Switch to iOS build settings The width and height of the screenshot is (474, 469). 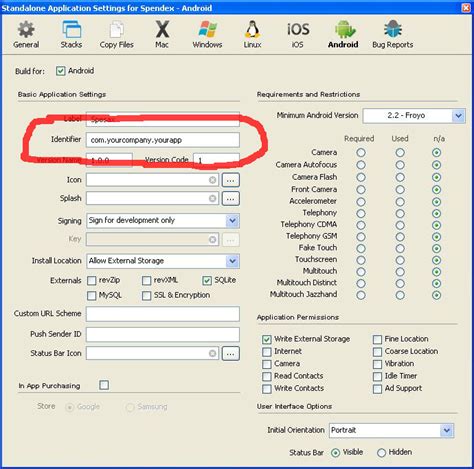(298, 35)
